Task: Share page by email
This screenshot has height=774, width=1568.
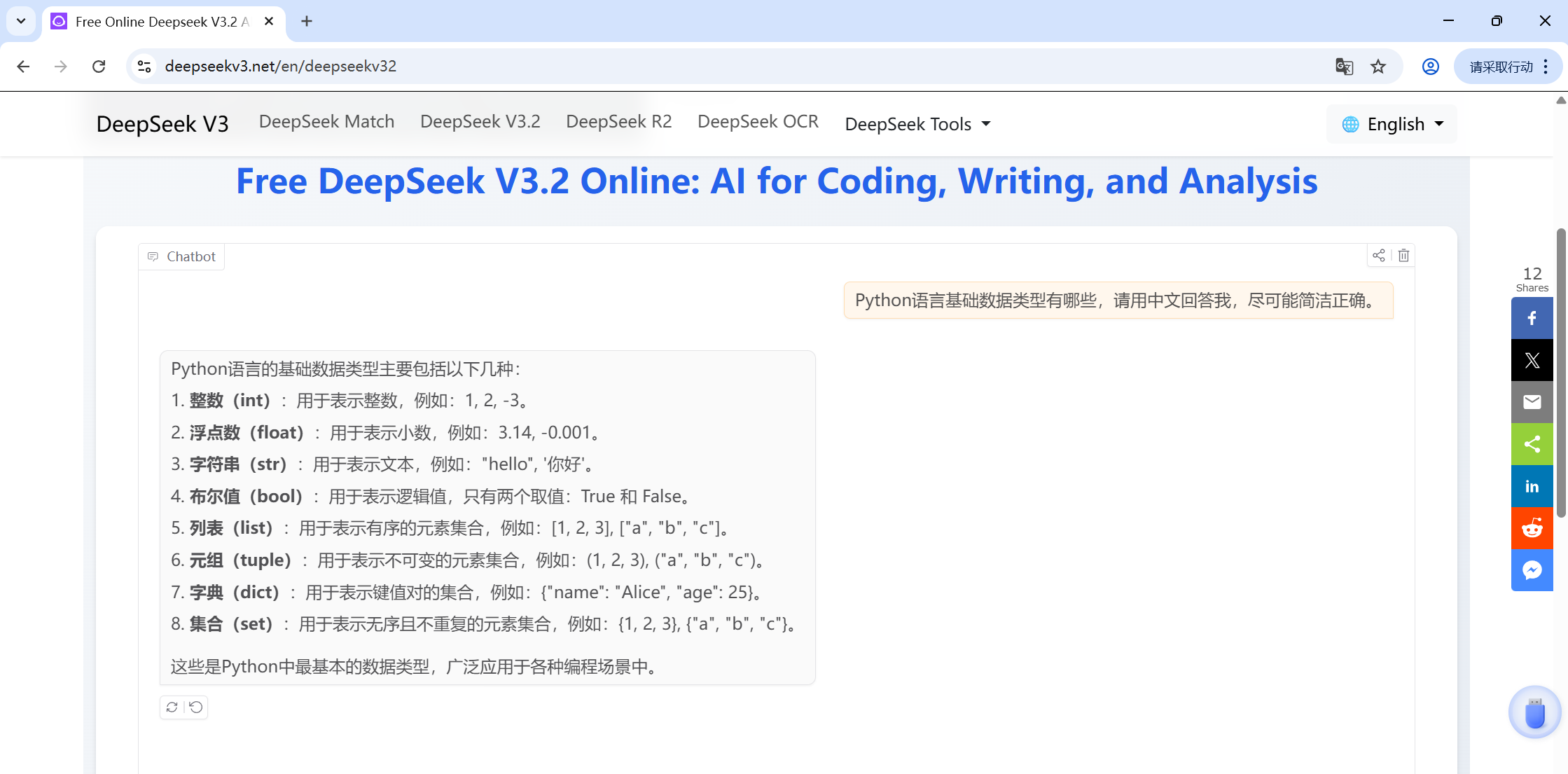Action: coord(1532,402)
